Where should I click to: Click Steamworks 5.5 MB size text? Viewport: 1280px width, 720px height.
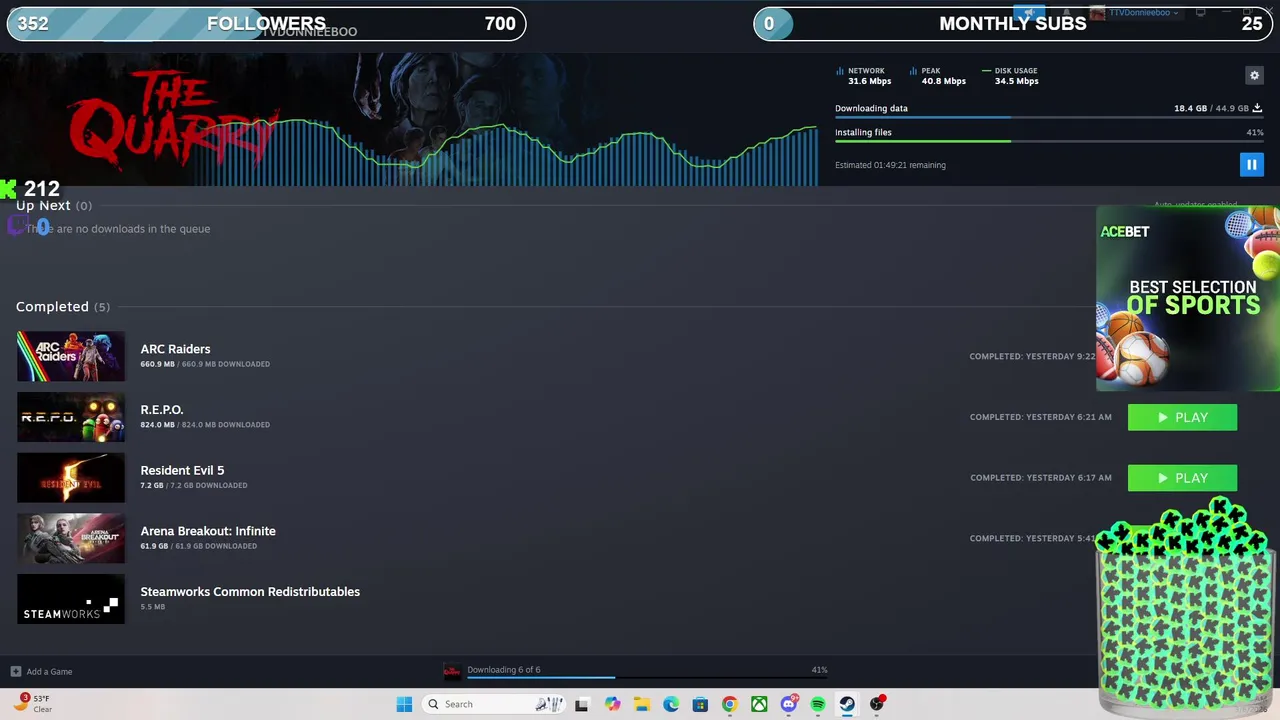152,607
